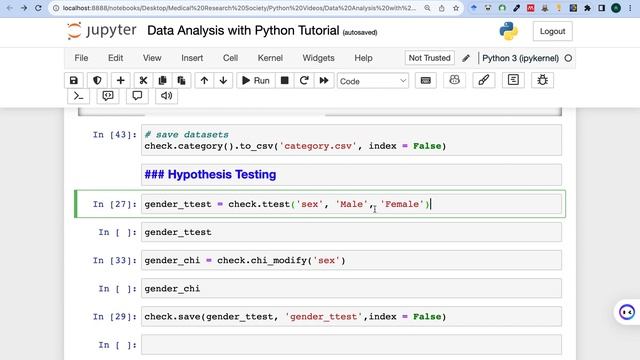Viewport: 640px width, 360px height.
Task: Click the empty code cell at bottom
Action: coord(351,344)
